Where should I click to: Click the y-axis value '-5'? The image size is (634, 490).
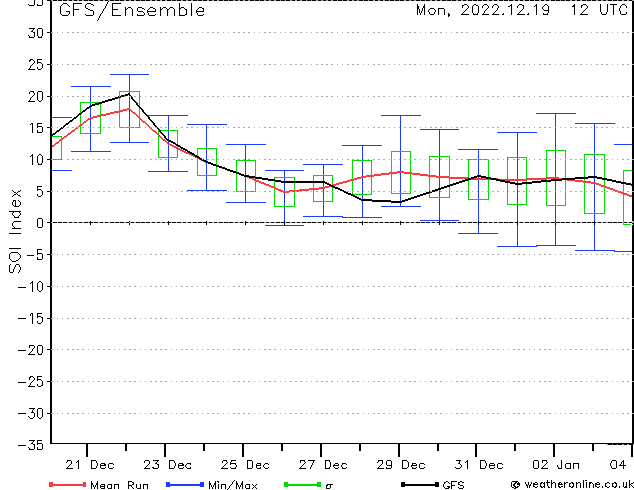pyautogui.click(x=34, y=255)
